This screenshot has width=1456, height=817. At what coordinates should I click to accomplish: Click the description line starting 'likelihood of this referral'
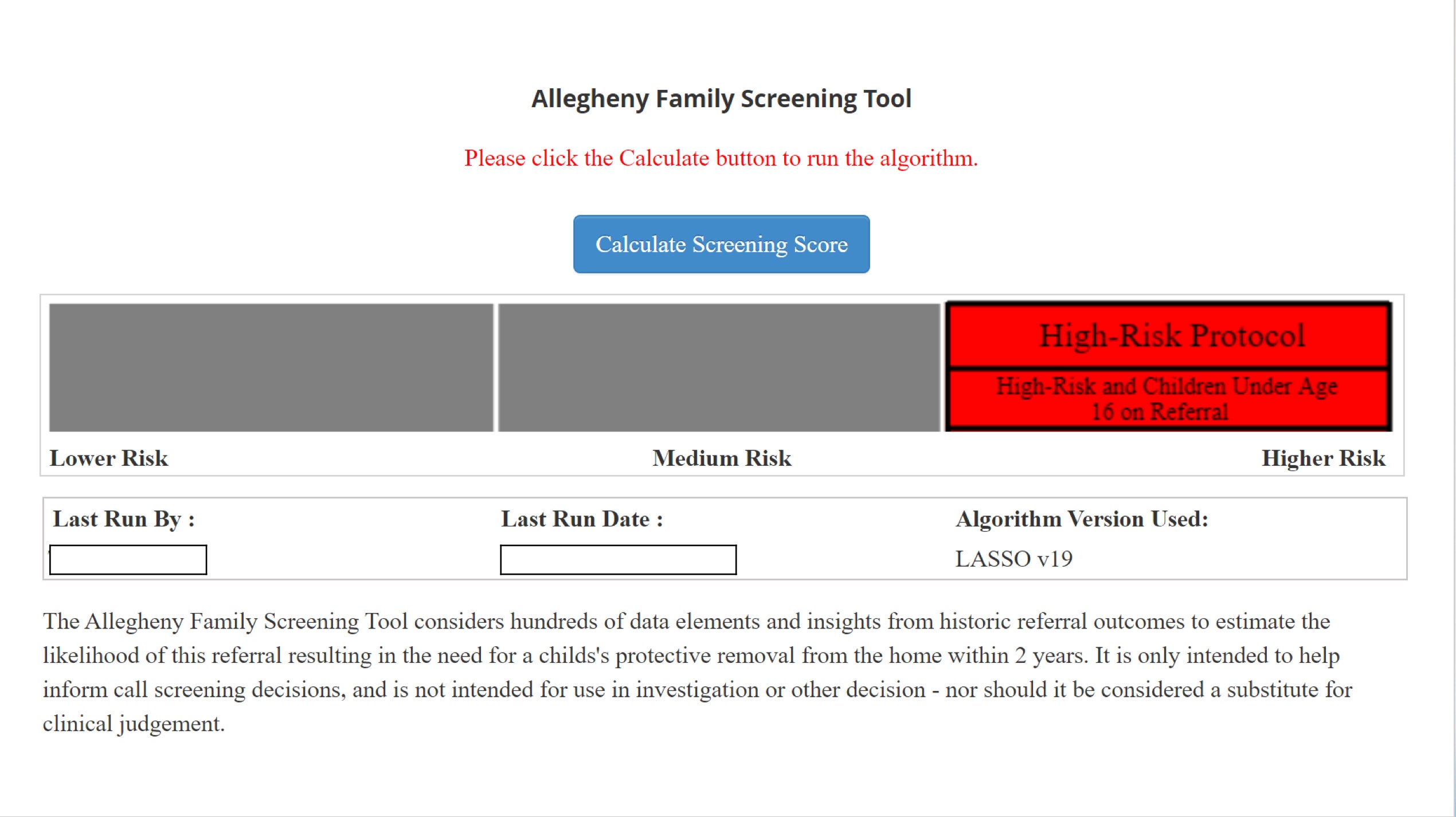[691, 655]
